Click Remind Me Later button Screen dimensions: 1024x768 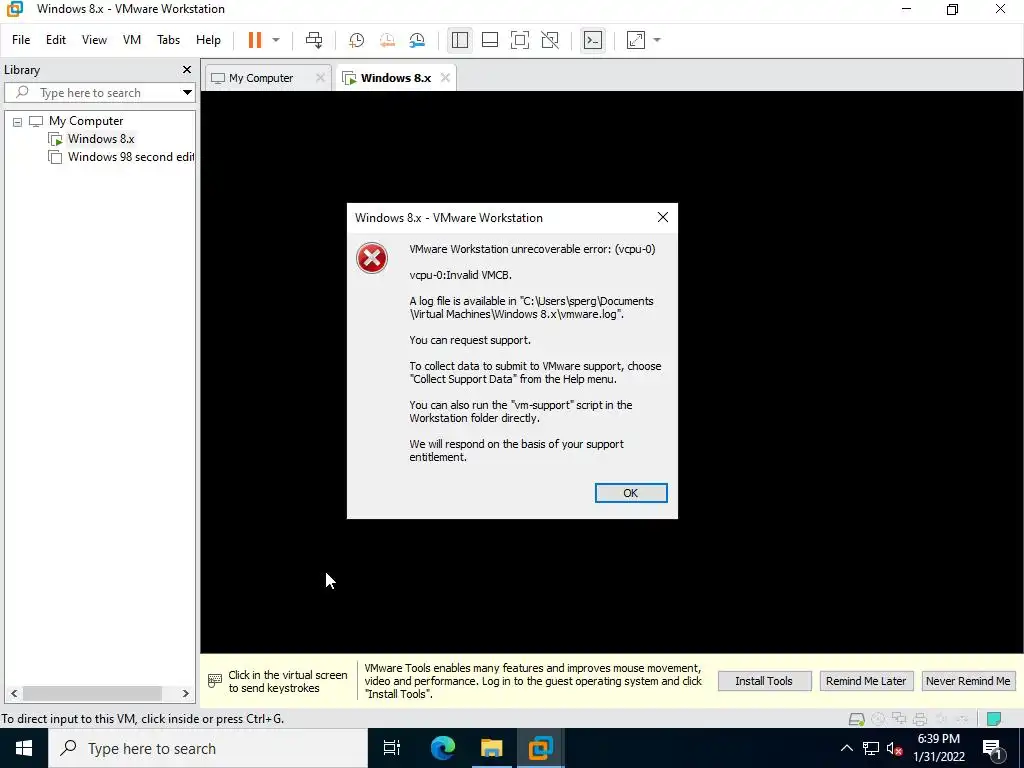[866, 681]
